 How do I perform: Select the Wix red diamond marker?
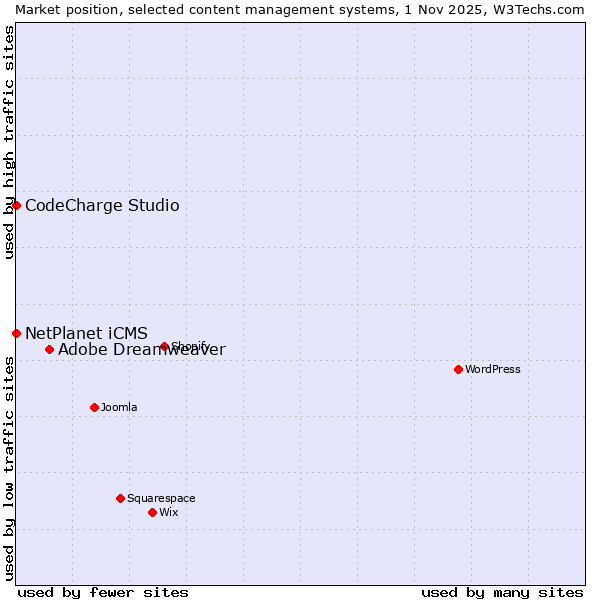pos(152,512)
